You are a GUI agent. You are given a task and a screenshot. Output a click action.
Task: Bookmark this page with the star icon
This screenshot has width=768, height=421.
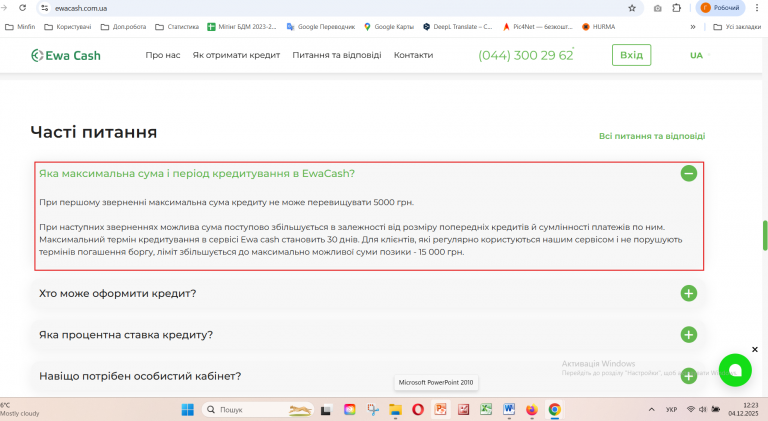[632, 8]
